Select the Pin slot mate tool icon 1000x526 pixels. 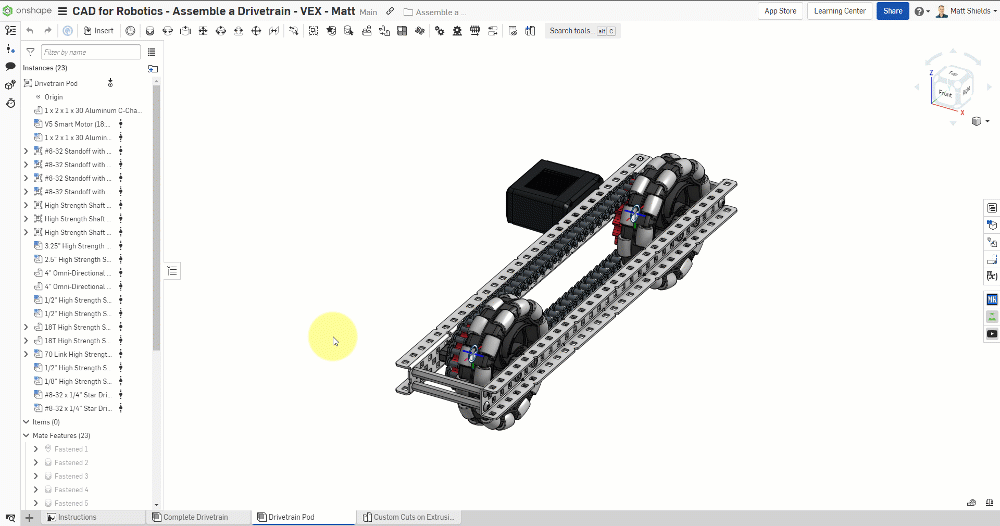tap(239, 31)
